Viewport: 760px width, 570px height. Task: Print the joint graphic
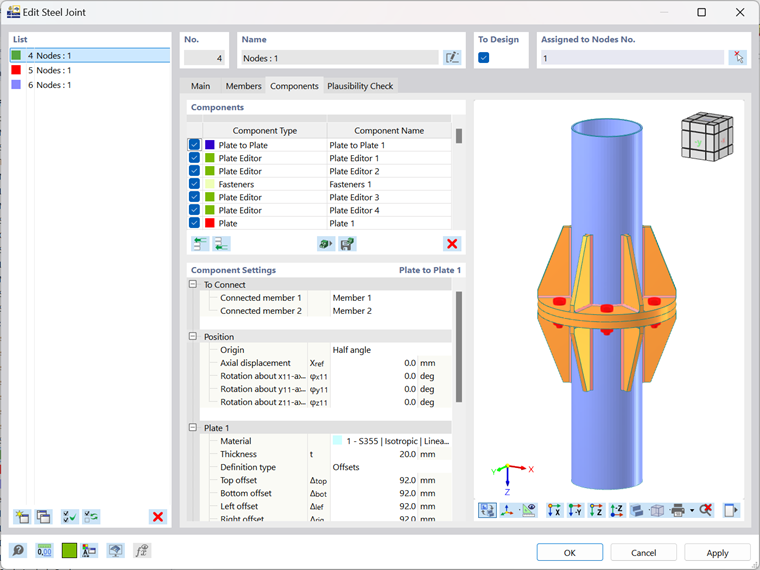tap(678, 510)
